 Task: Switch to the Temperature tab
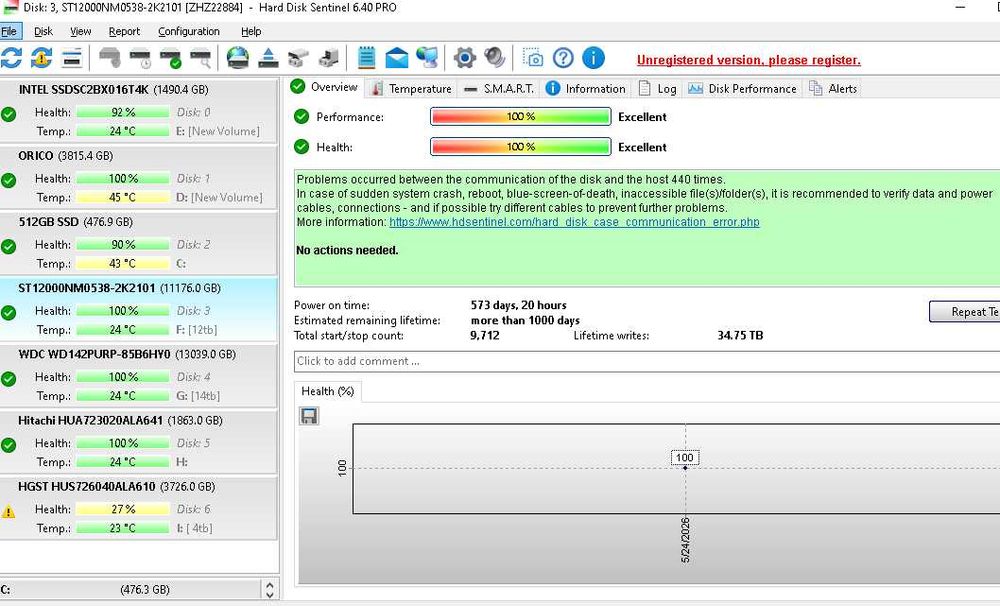coord(412,89)
